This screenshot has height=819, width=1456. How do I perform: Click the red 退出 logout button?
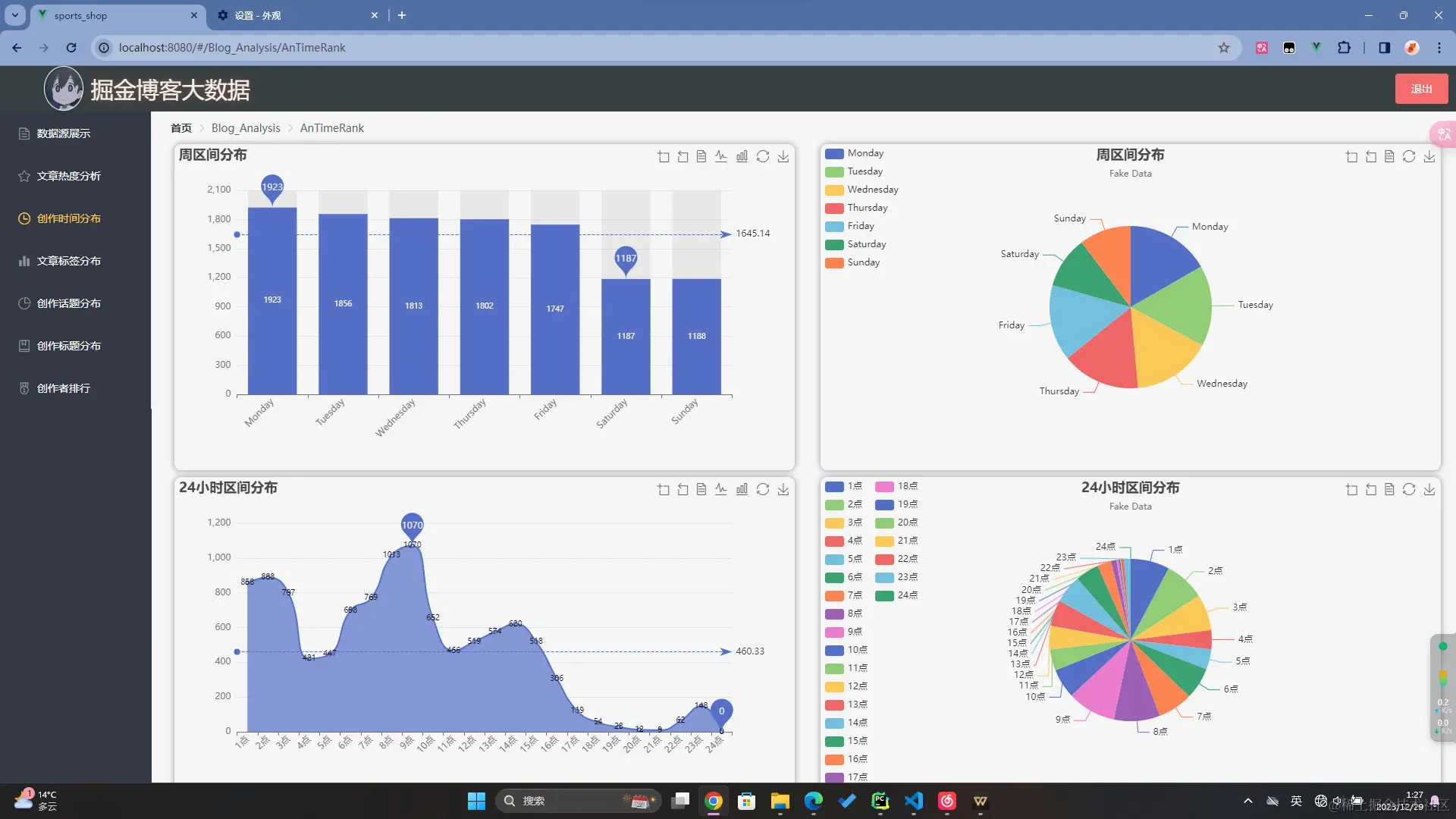pyautogui.click(x=1421, y=89)
